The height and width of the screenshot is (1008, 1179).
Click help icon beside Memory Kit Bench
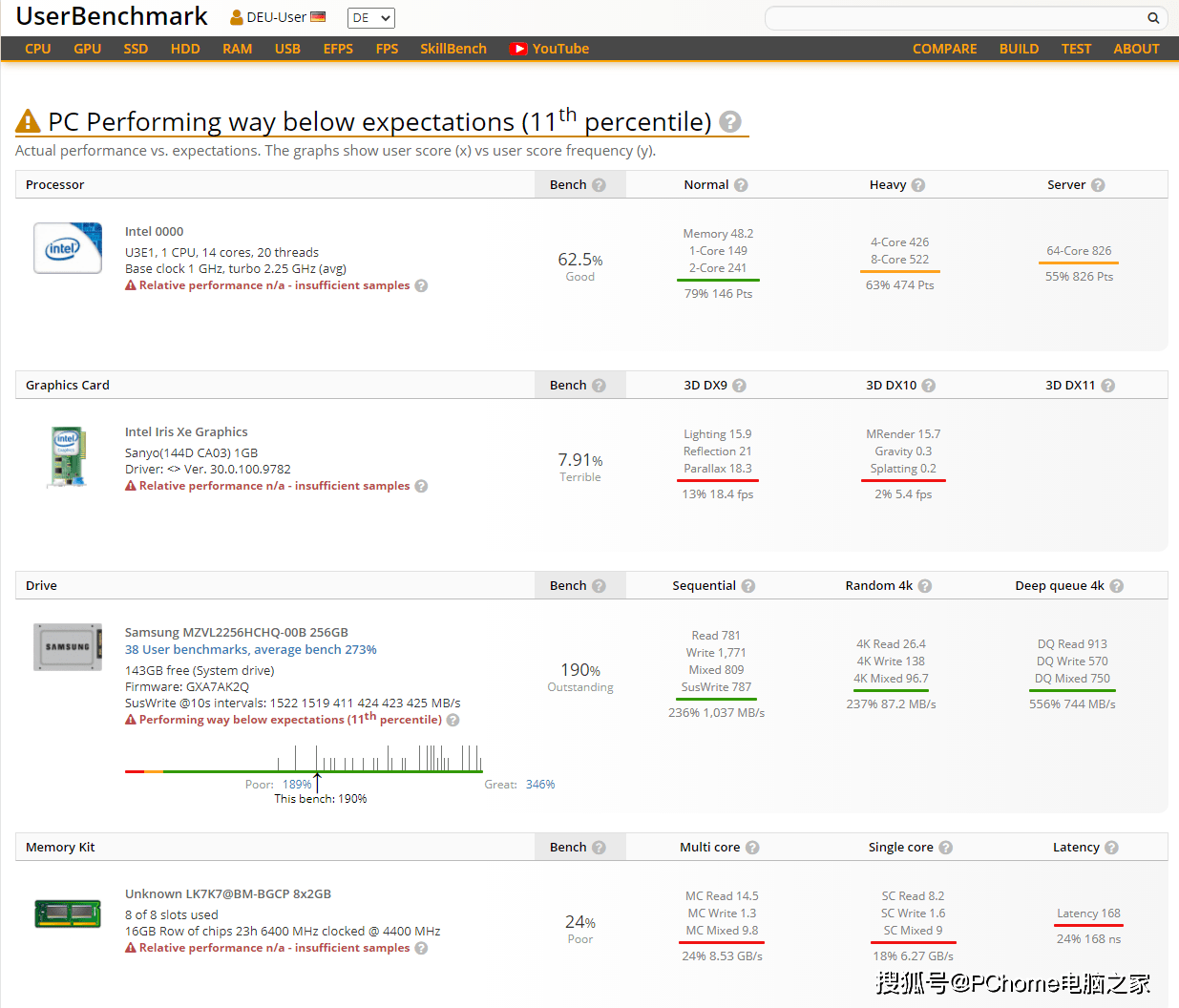(599, 848)
